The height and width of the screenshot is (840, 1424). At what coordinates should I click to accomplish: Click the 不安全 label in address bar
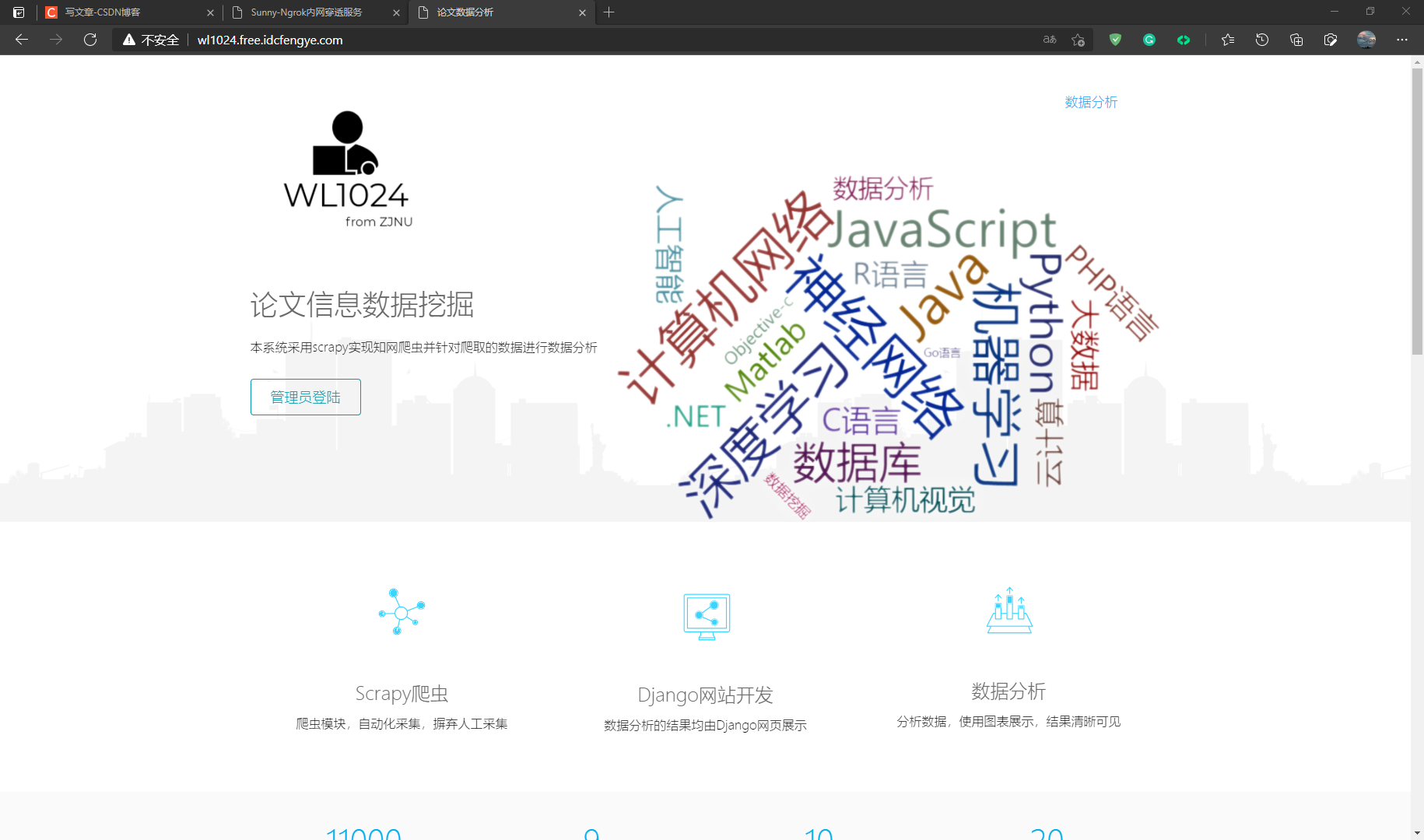click(160, 40)
